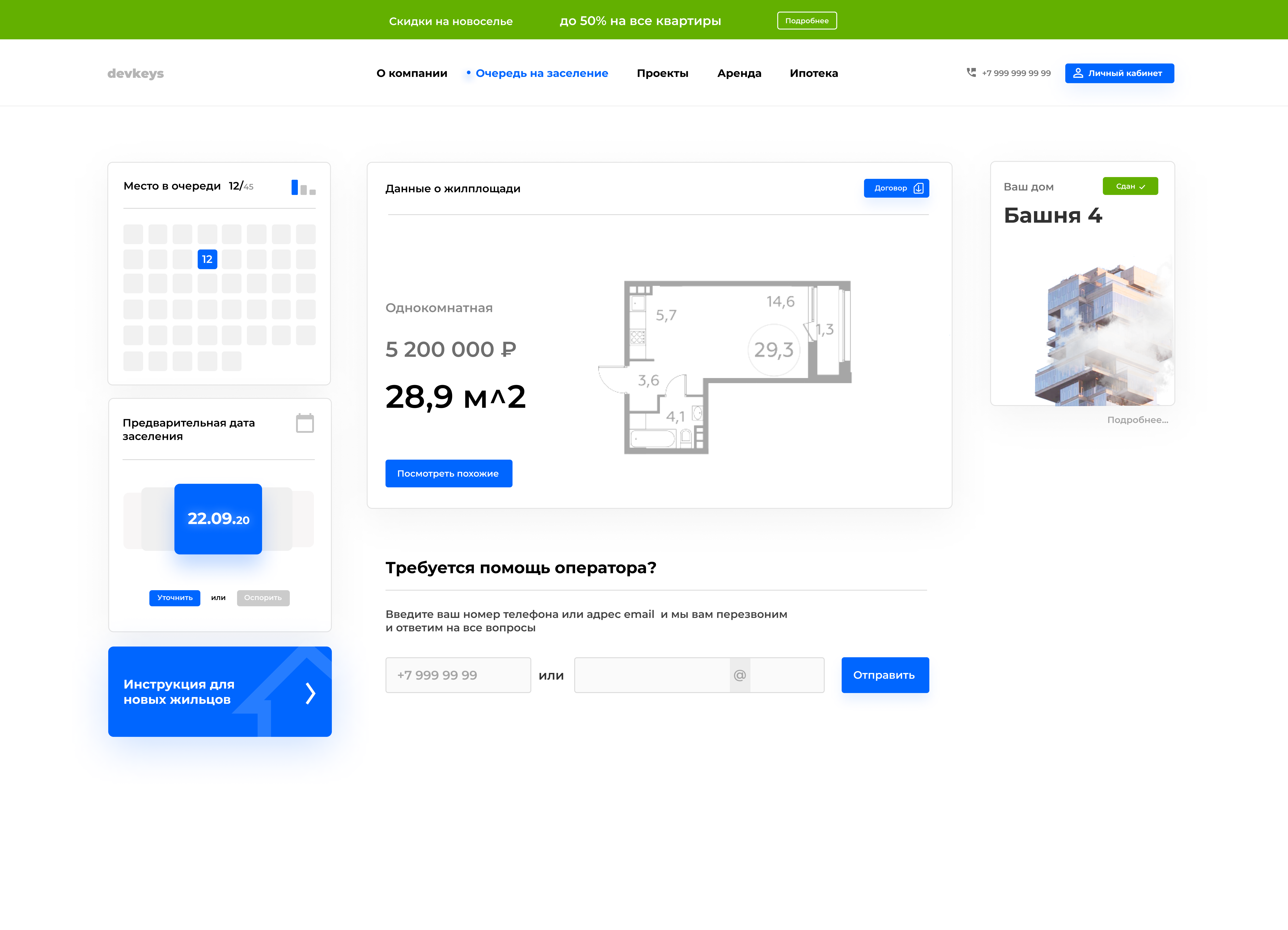
Task: Click the Договор button
Action: point(896,188)
